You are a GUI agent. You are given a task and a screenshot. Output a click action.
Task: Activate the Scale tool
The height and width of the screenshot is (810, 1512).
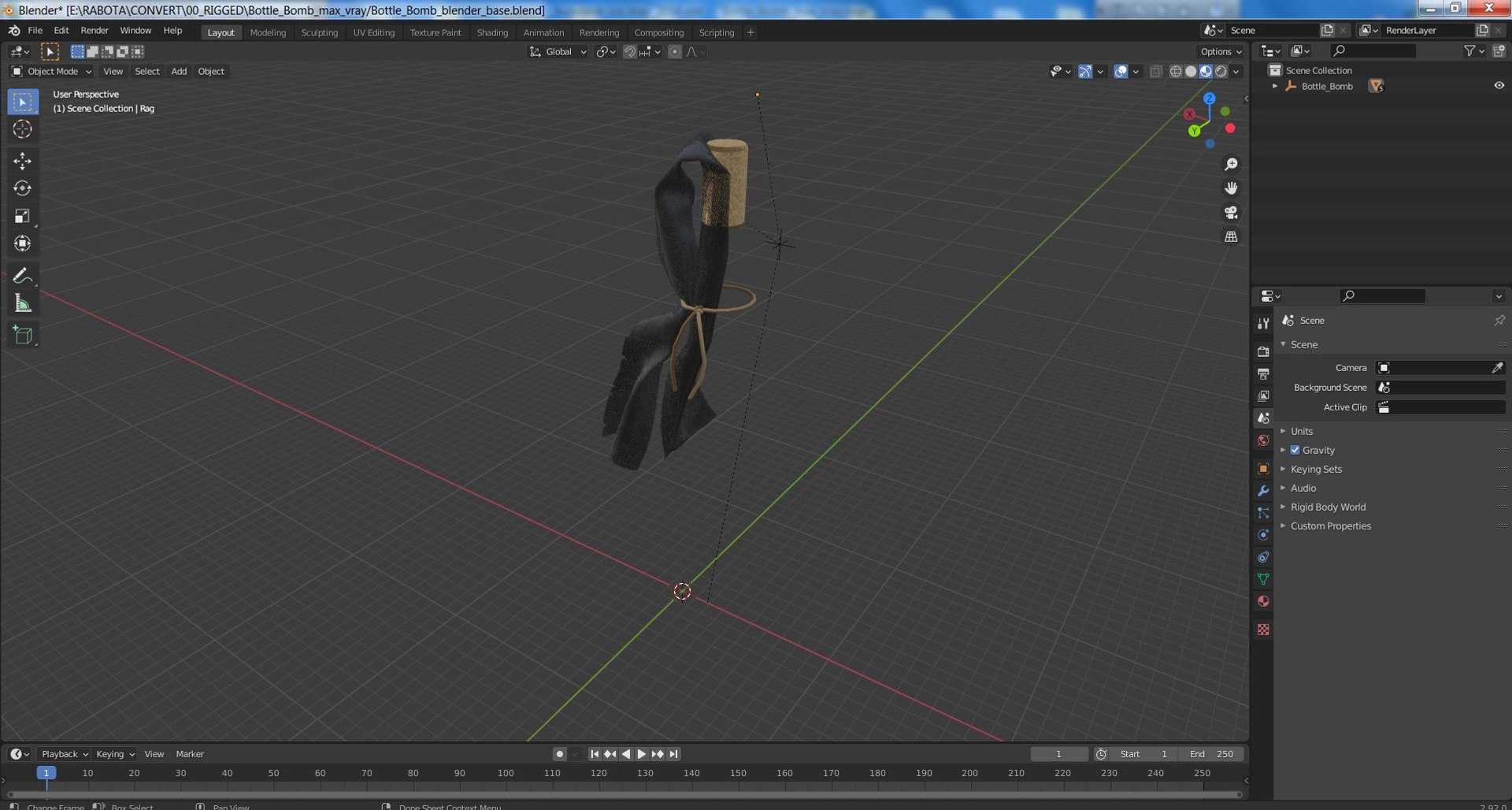22,216
